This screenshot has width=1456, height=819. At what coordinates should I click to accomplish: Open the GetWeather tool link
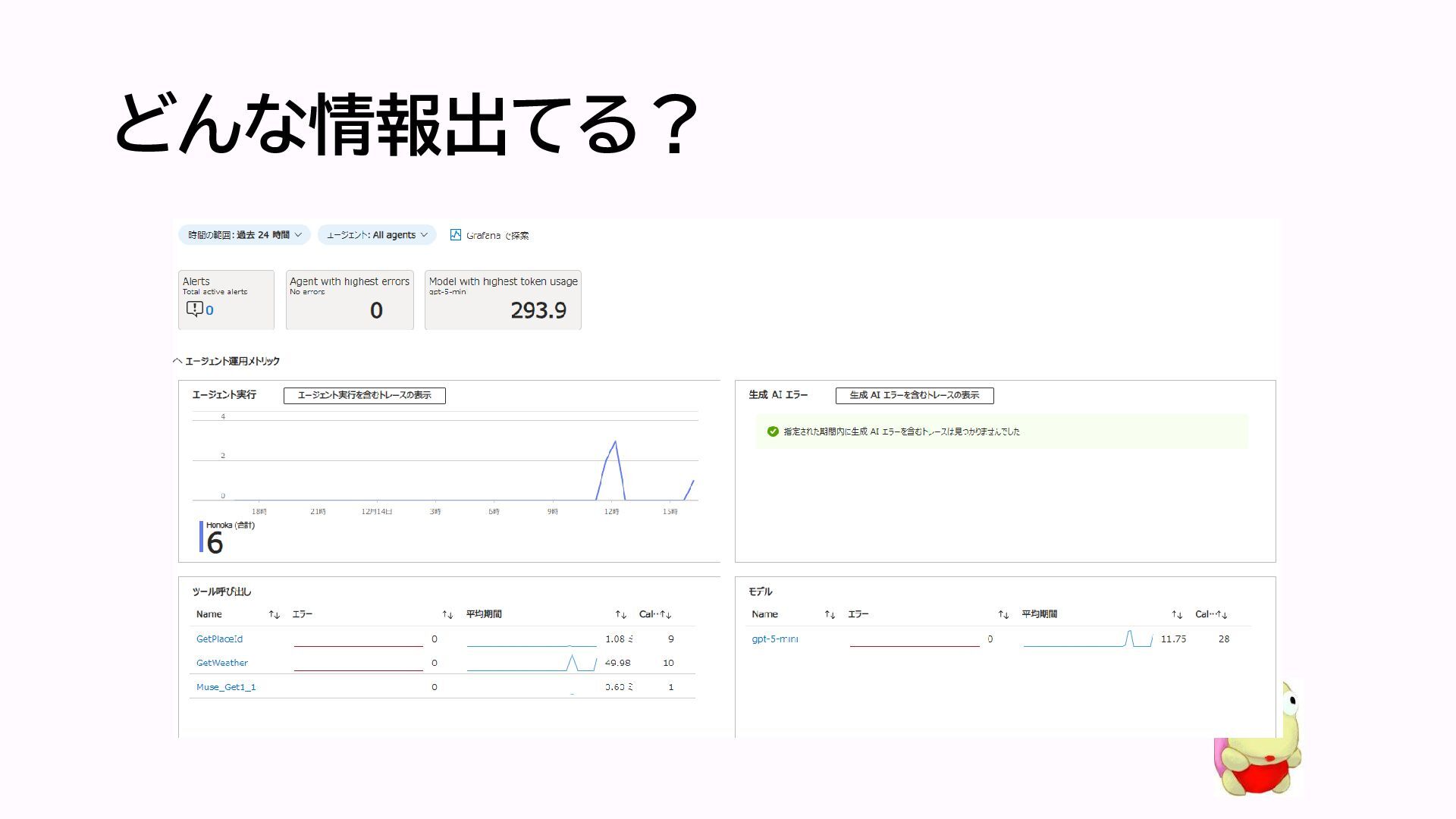pos(221,663)
